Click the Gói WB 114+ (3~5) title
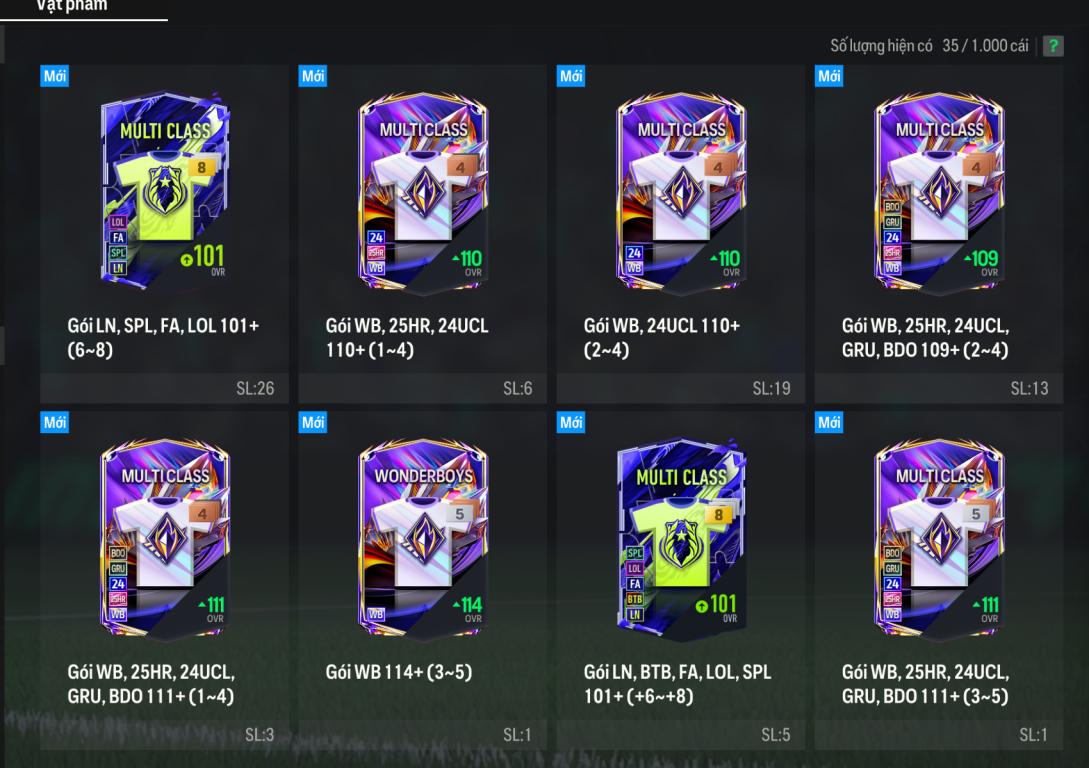Screen dimensions: 1089x768 pyautogui.click(x=399, y=672)
